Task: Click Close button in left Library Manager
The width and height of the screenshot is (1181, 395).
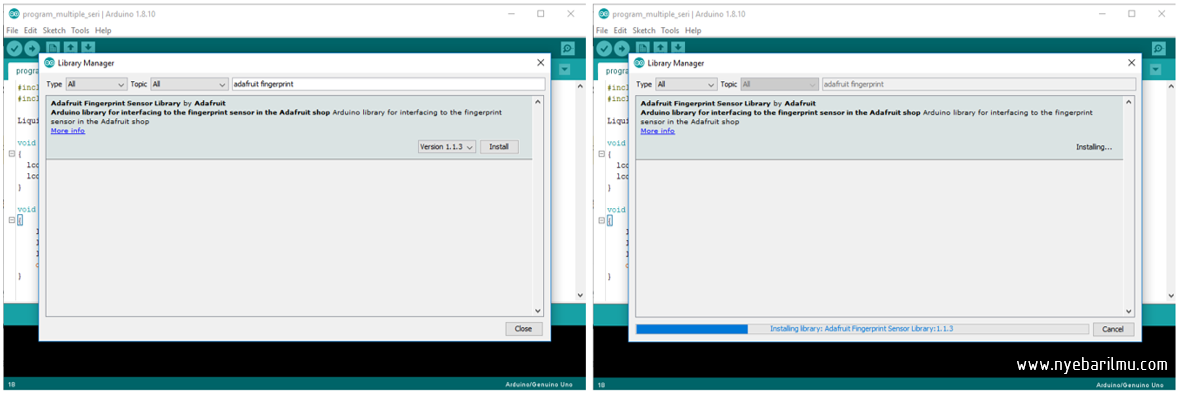Action: coord(523,329)
